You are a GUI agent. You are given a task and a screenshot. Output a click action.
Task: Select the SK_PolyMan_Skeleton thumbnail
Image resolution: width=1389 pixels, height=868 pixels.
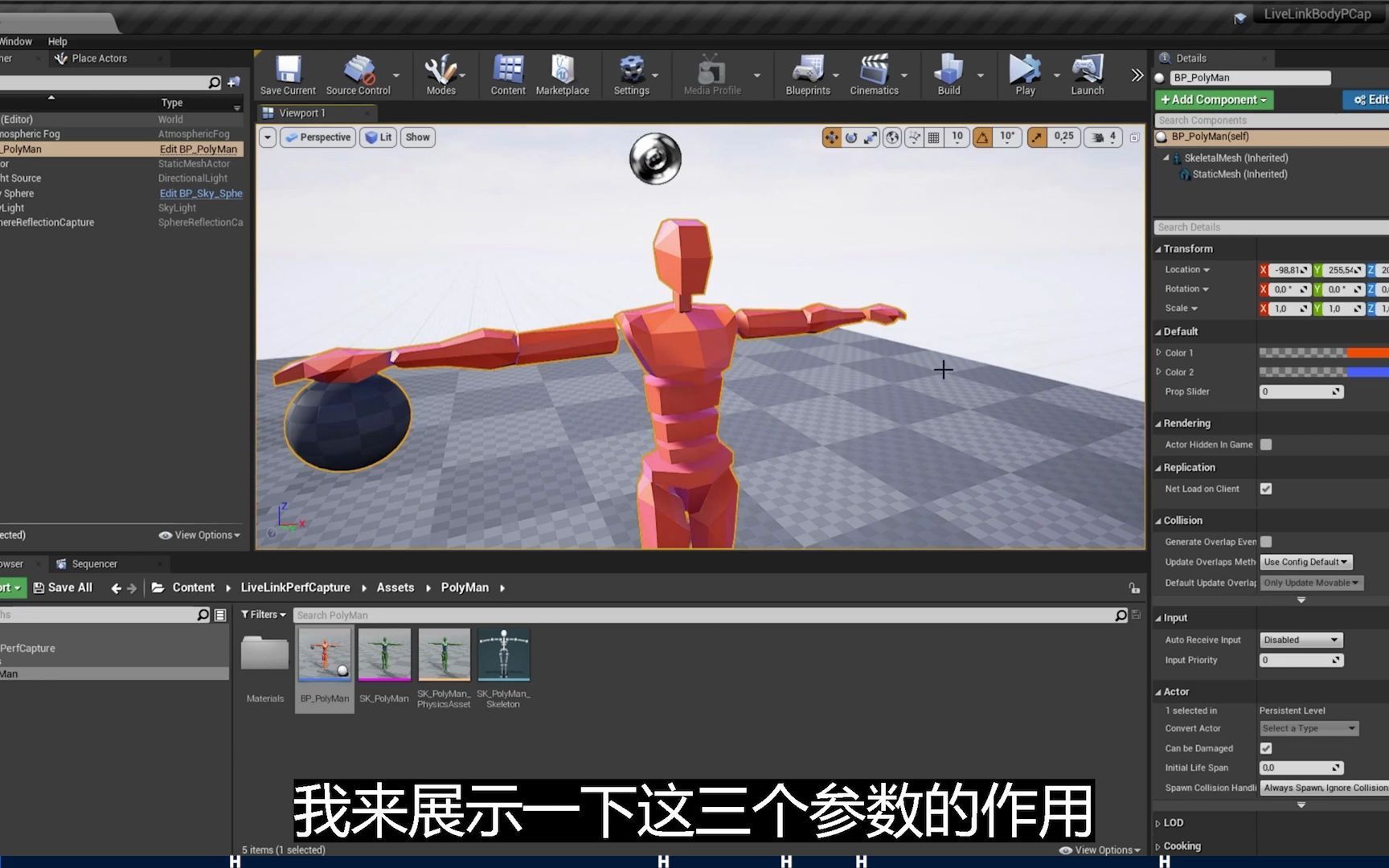(x=503, y=653)
